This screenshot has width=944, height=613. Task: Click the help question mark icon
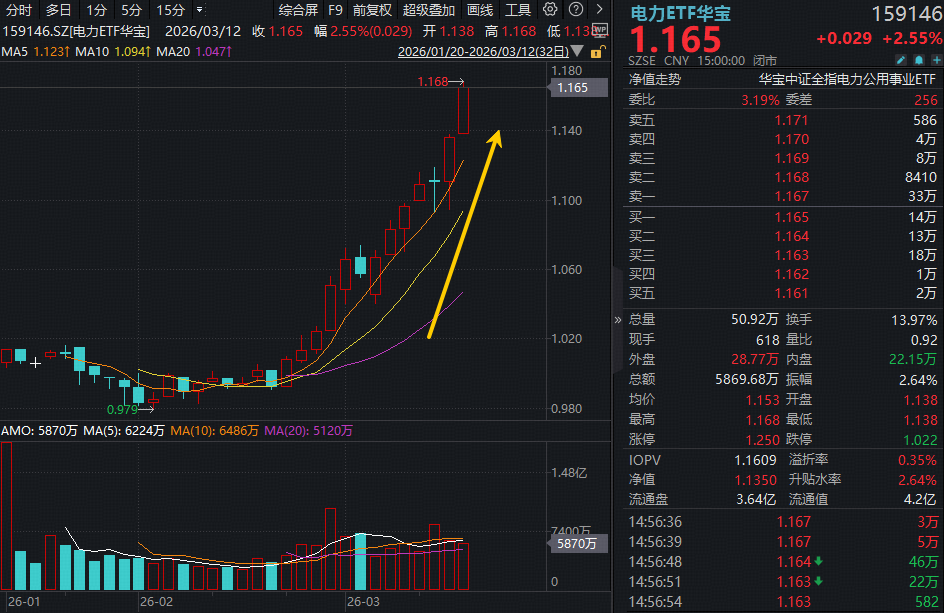[x=575, y=9]
